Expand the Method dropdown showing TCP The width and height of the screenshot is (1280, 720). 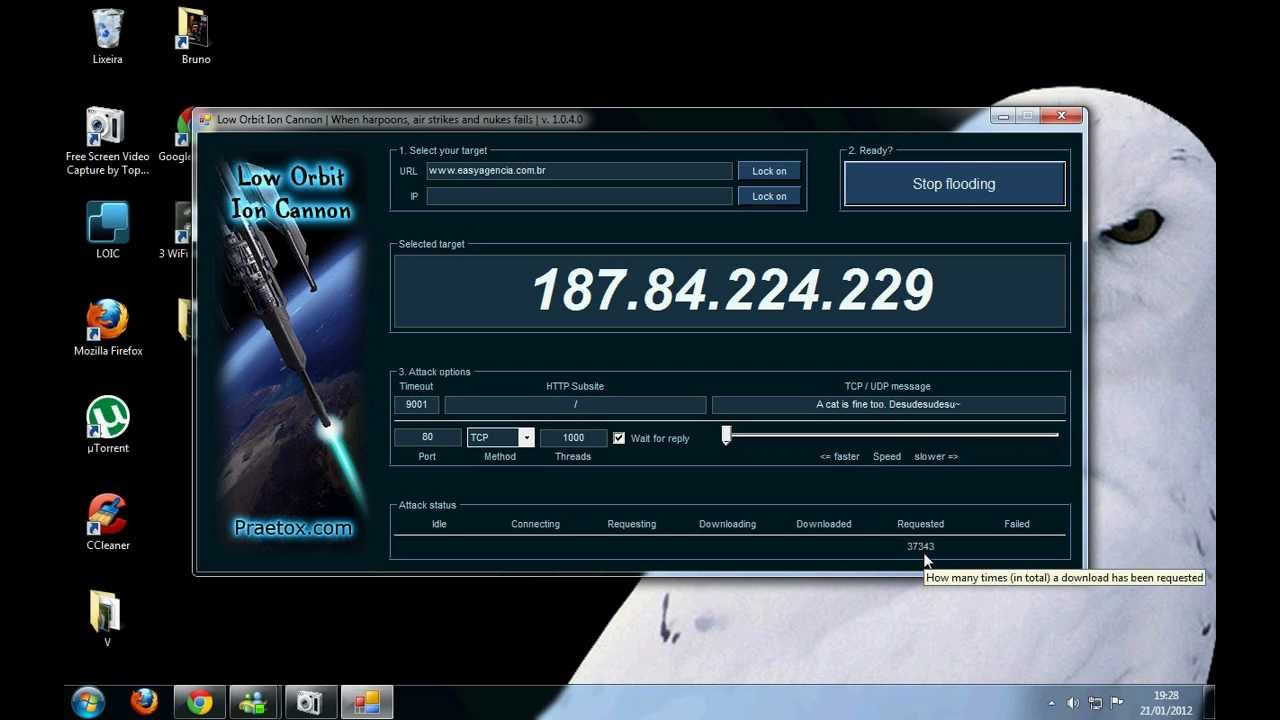[526, 437]
